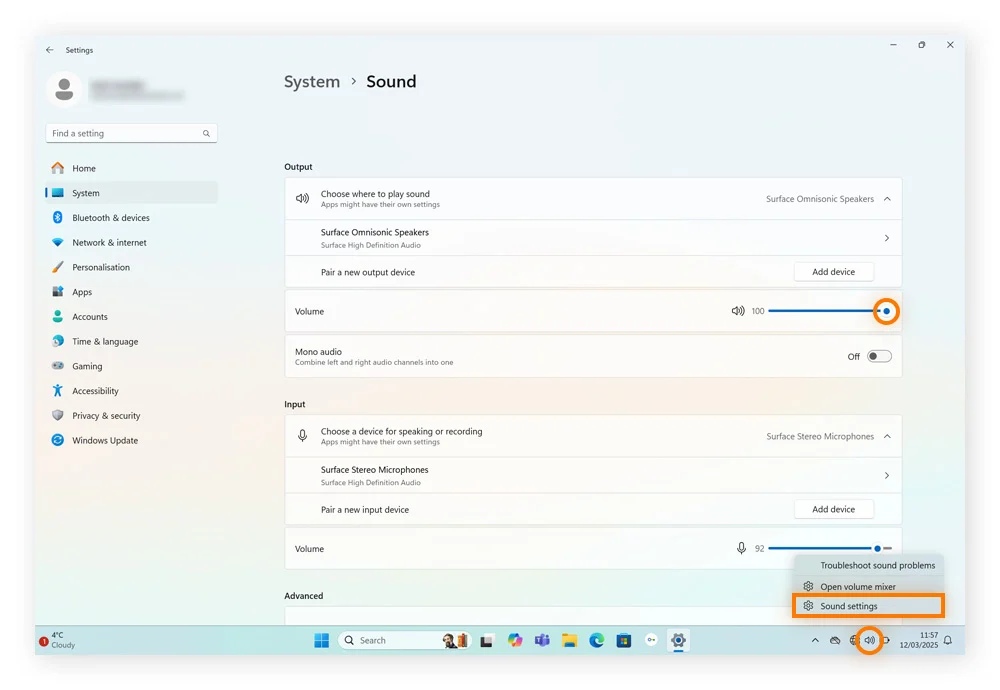1000x690 pixels.
Task: Choose Open volume mixer
Action: click(x=857, y=587)
